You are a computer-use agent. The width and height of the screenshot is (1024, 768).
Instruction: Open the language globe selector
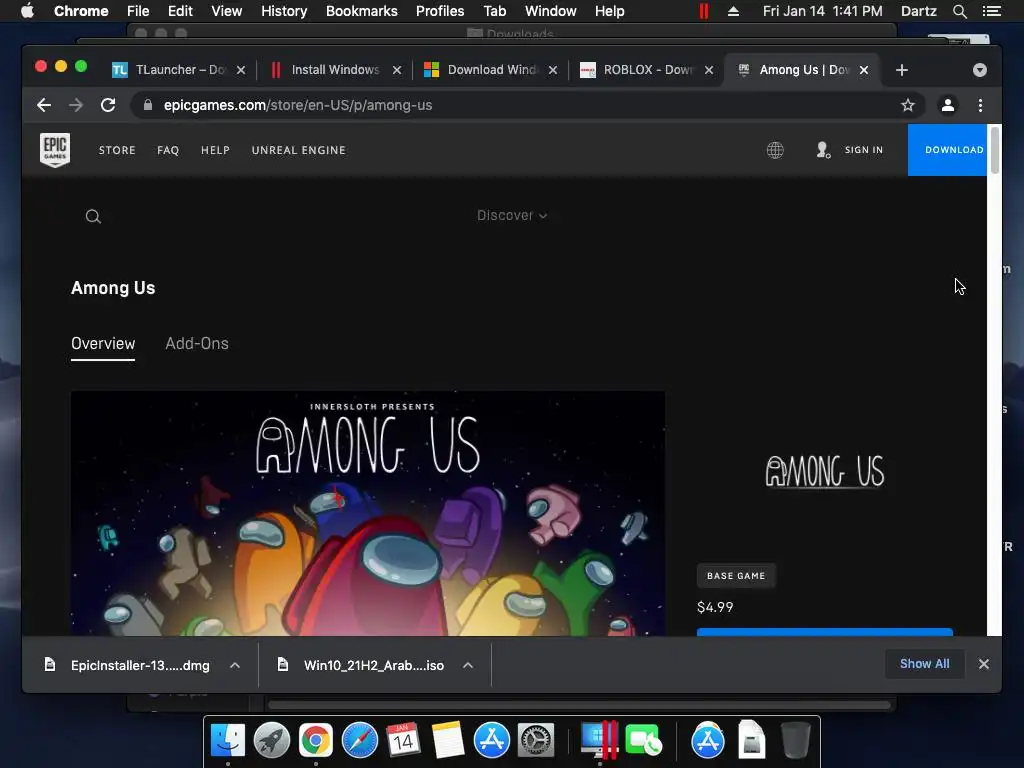tap(775, 150)
